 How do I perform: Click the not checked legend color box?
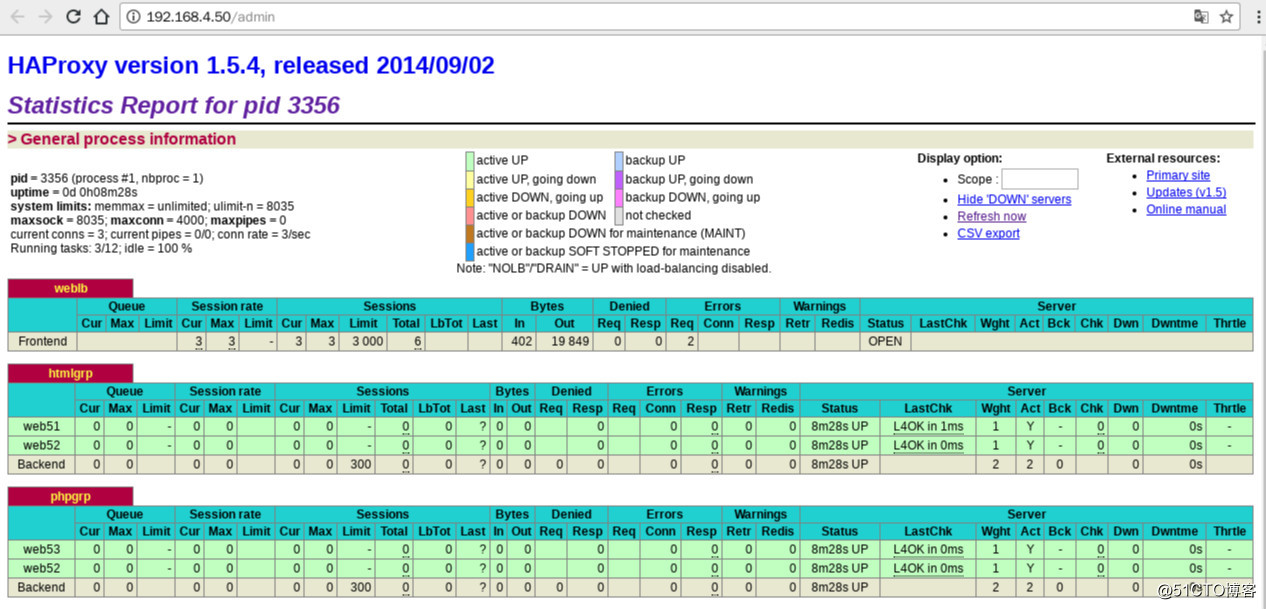[x=619, y=215]
